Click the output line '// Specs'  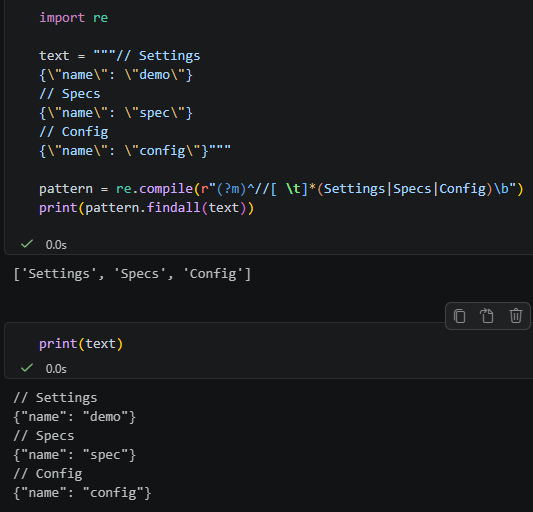click(x=44, y=436)
